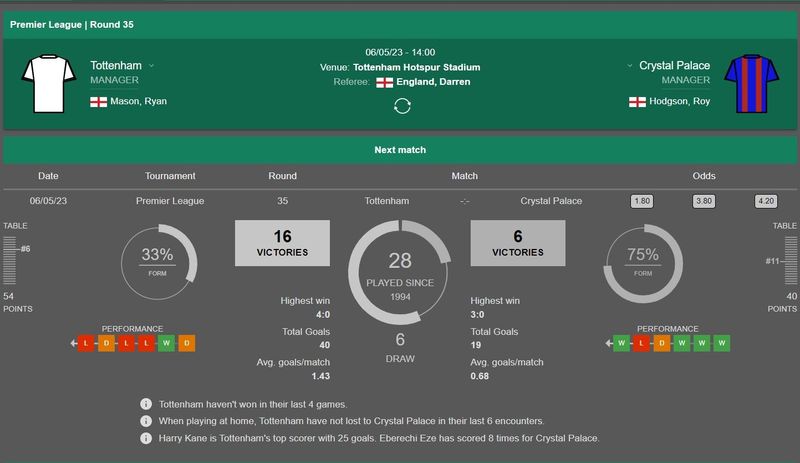Click the 1.43 avg goals value
Image resolution: width=800 pixels, height=463 pixels.
point(321,376)
